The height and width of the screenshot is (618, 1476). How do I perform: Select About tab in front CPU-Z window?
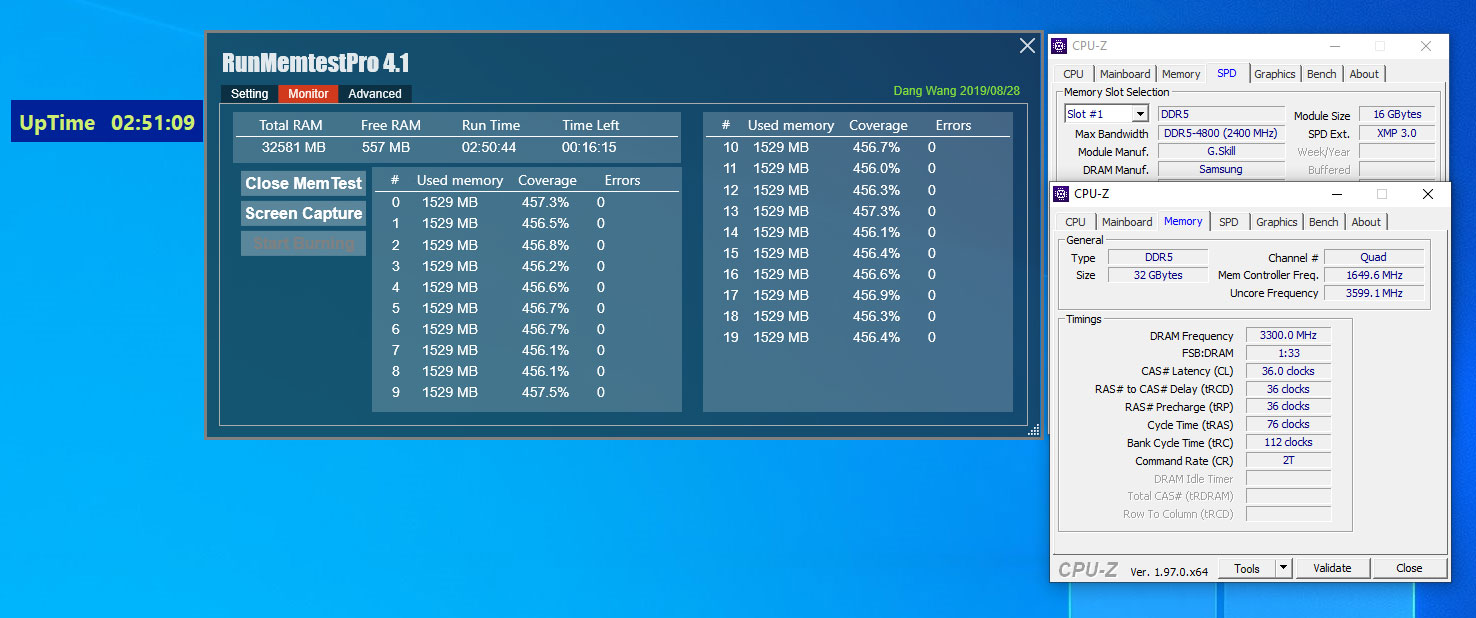point(1366,222)
